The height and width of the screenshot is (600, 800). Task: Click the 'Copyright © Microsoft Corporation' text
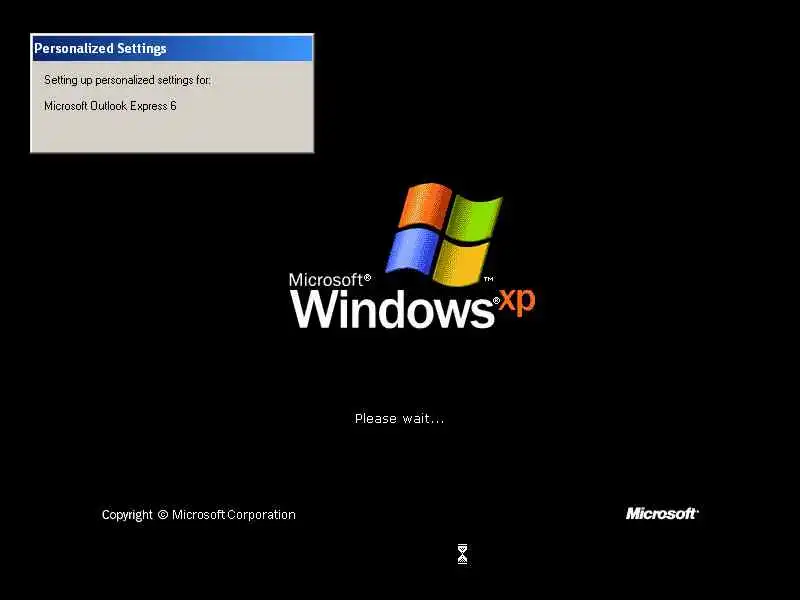[198, 515]
